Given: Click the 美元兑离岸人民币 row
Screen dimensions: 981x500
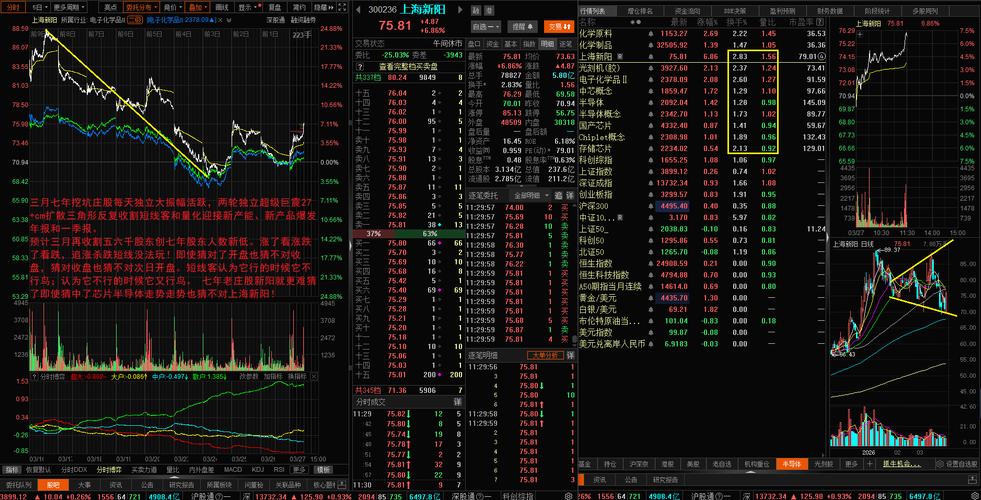Looking at the screenshot, I should (702, 344).
